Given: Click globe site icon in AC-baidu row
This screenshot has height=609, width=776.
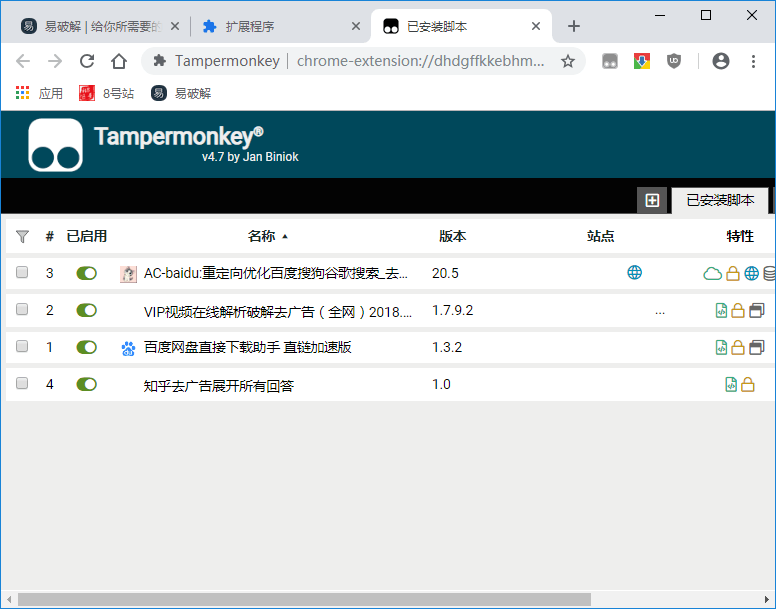Looking at the screenshot, I should tap(634, 272).
